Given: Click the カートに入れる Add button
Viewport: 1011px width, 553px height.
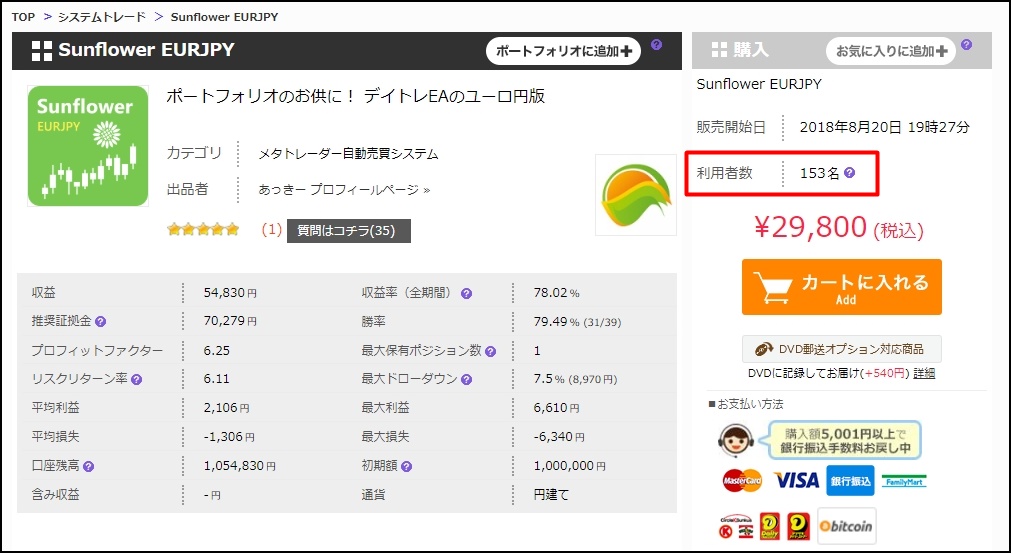Looking at the screenshot, I should [x=841, y=287].
